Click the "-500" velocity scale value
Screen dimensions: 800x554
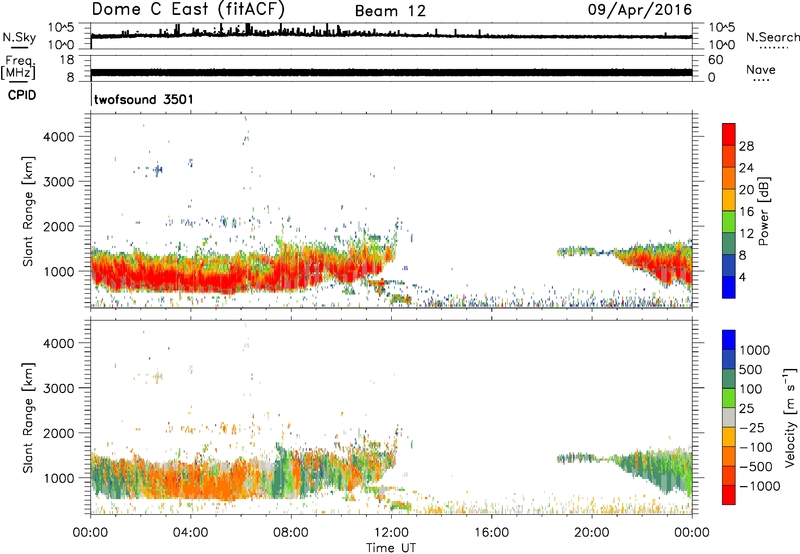point(756,467)
